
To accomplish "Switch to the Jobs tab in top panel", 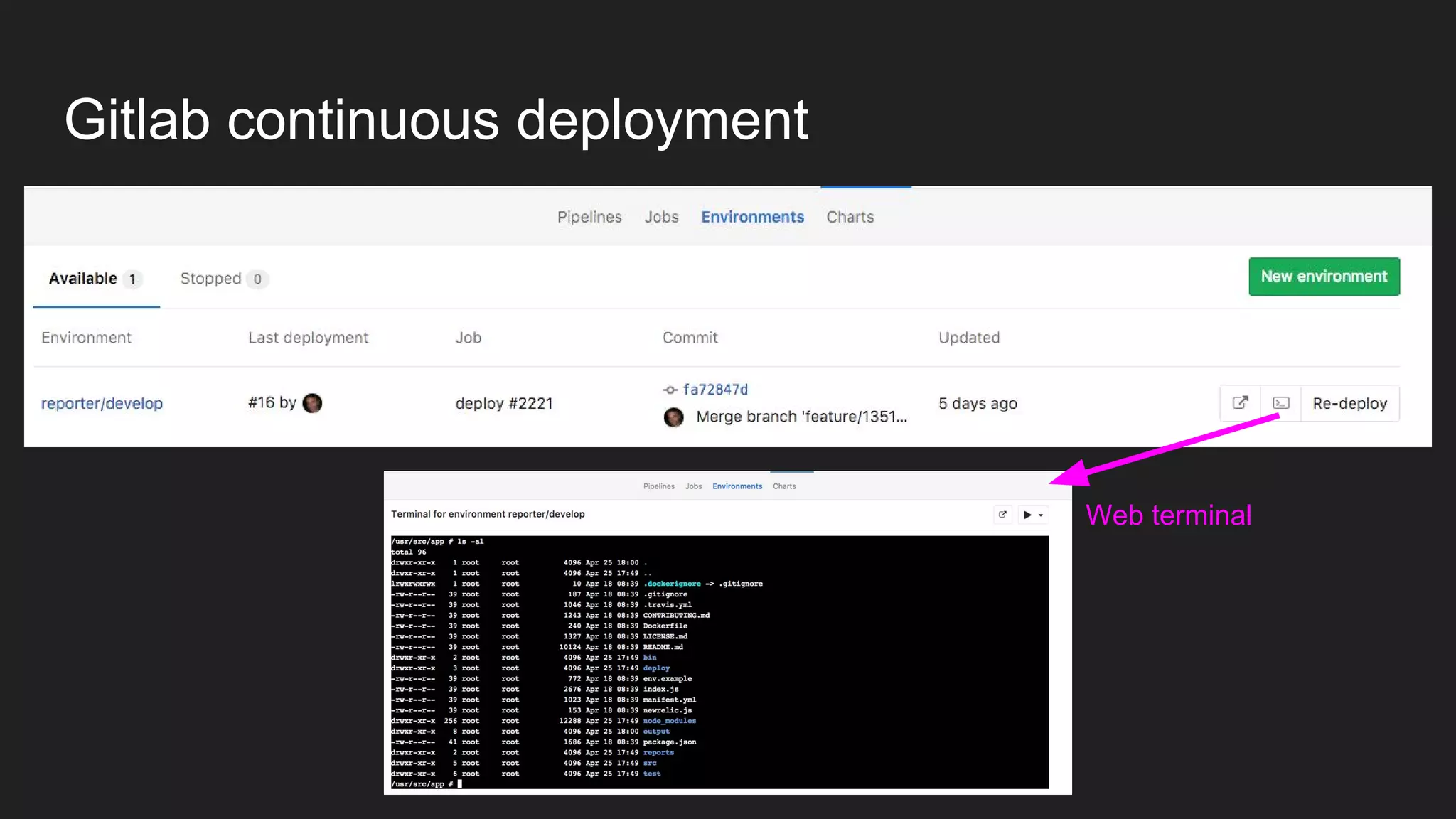I will coord(661,218).
